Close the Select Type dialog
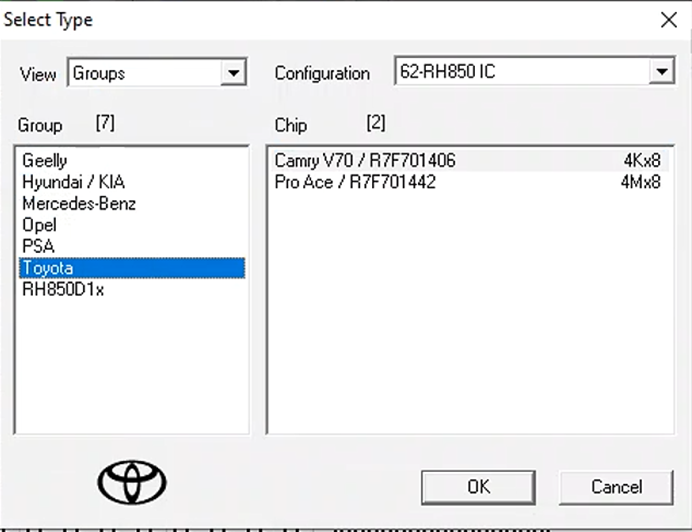 tap(668, 19)
